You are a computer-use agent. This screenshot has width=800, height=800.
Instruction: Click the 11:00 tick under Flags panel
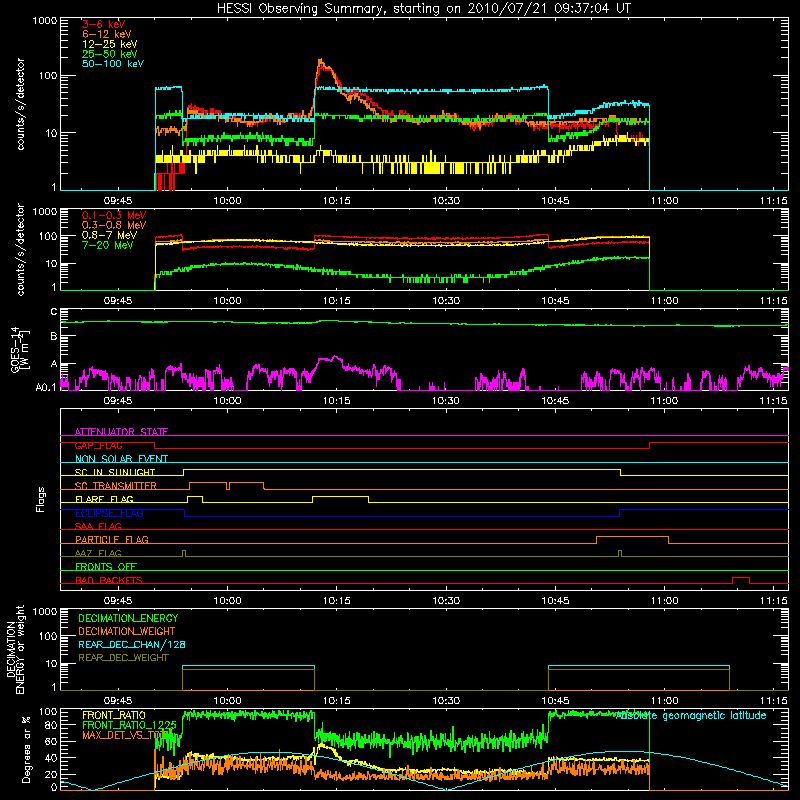(x=664, y=601)
